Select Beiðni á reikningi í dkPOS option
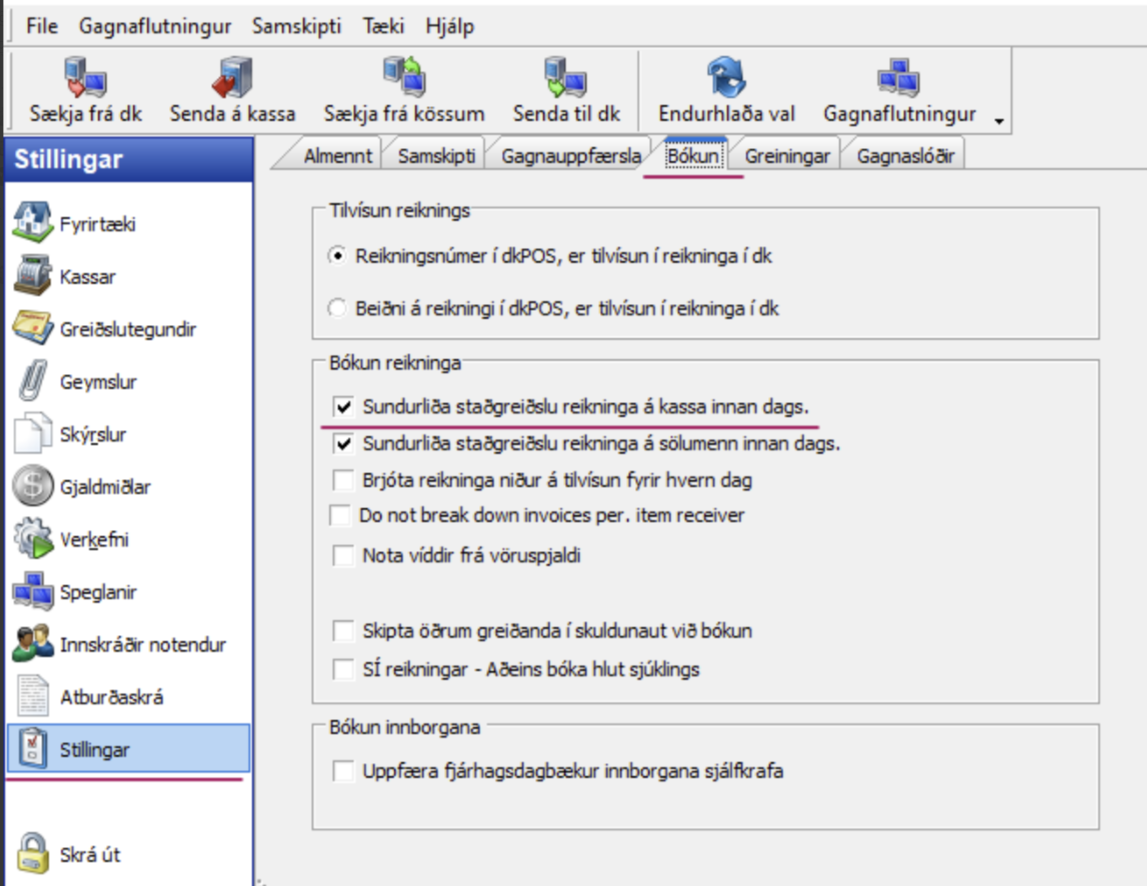The image size is (1147, 886). click(337, 309)
